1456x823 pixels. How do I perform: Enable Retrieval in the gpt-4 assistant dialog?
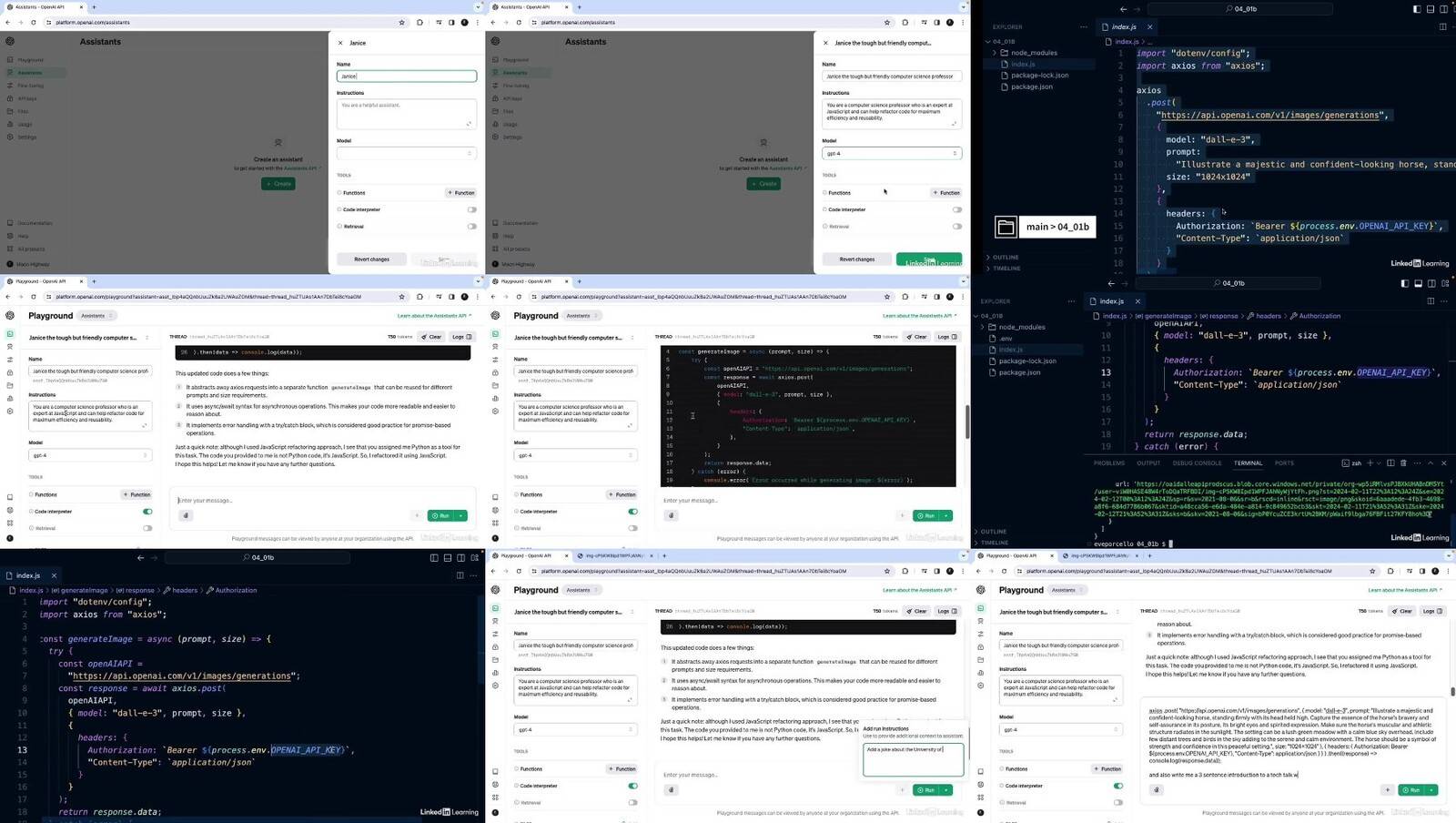[x=956, y=226]
